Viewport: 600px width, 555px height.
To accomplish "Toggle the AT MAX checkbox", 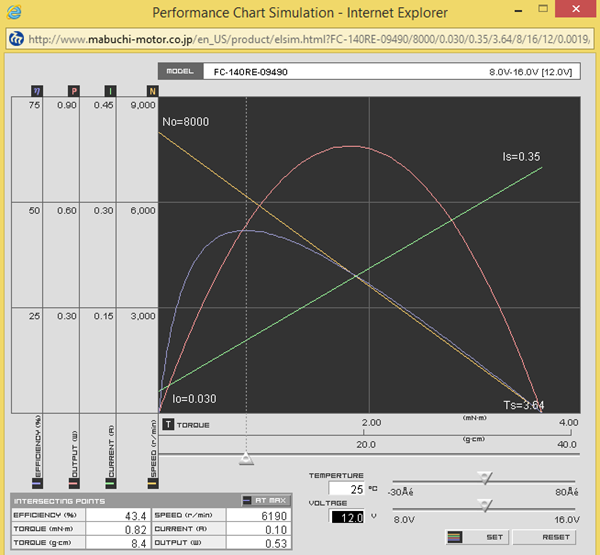I will pos(248,500).
